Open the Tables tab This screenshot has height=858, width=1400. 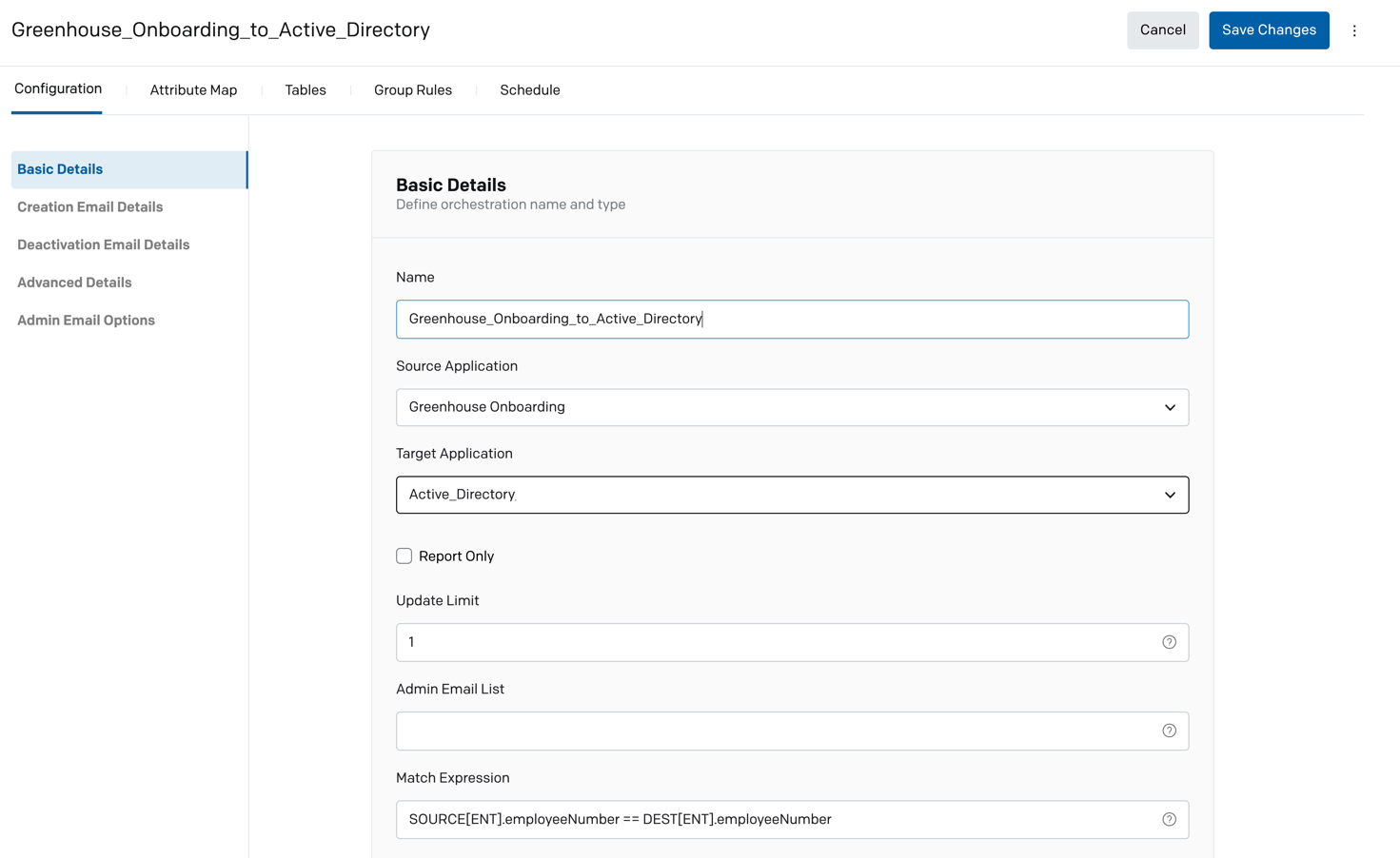point(306,90)
